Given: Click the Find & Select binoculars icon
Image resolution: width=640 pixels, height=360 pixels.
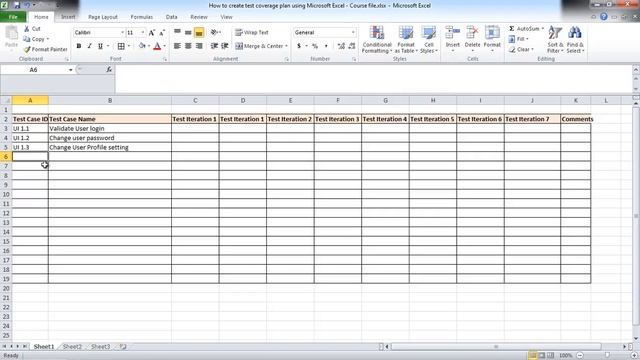Looking at the screenshot, I should pyautogui.click(x=575, y=33).
